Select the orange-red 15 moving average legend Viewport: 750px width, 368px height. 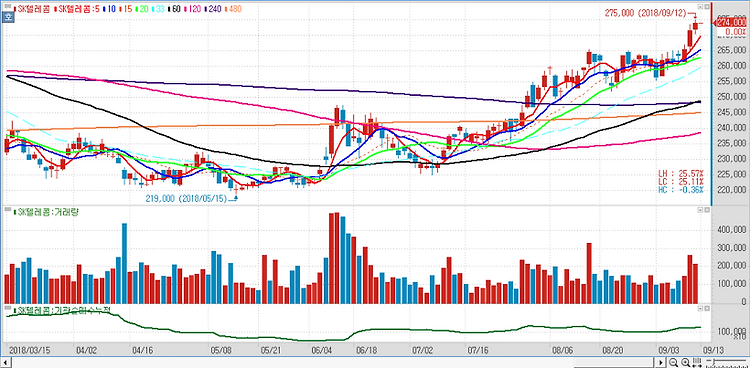126,9
